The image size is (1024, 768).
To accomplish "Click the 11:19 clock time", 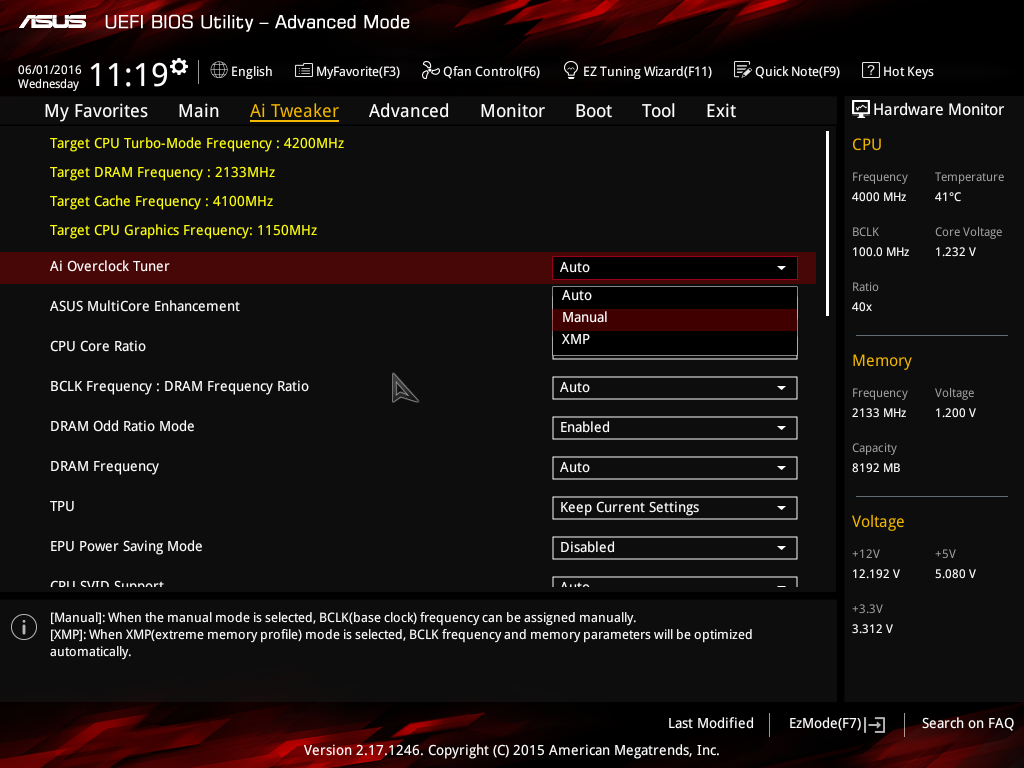I will point(129,74).
